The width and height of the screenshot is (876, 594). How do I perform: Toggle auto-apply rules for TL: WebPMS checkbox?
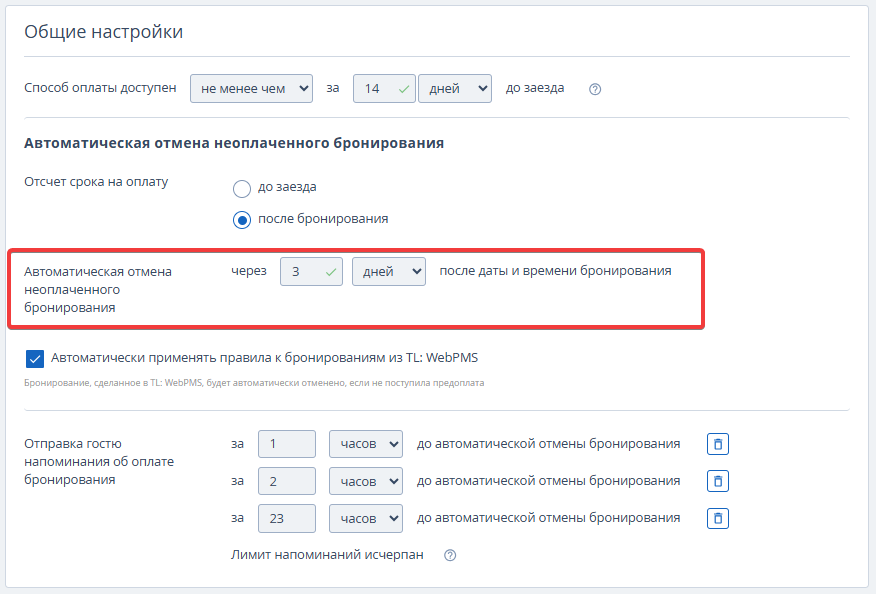(x=35, y=359)
